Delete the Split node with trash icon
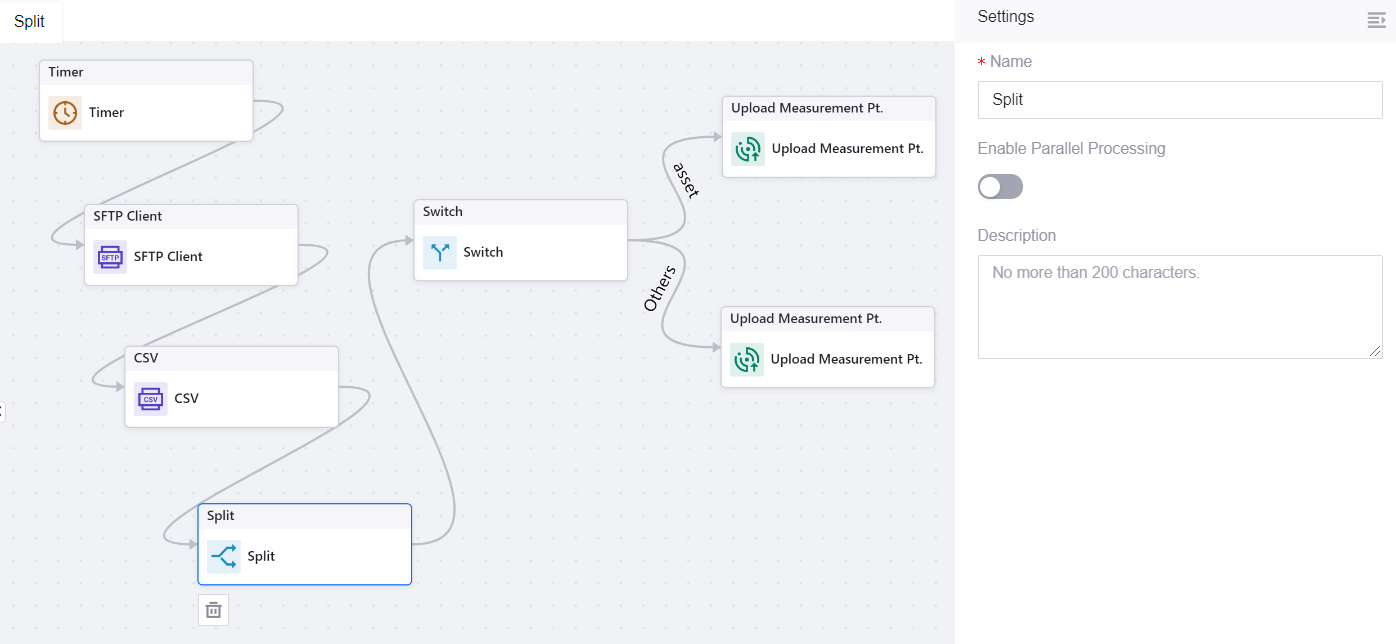Screen dimensions: 1396x644 tap(213, 610)
